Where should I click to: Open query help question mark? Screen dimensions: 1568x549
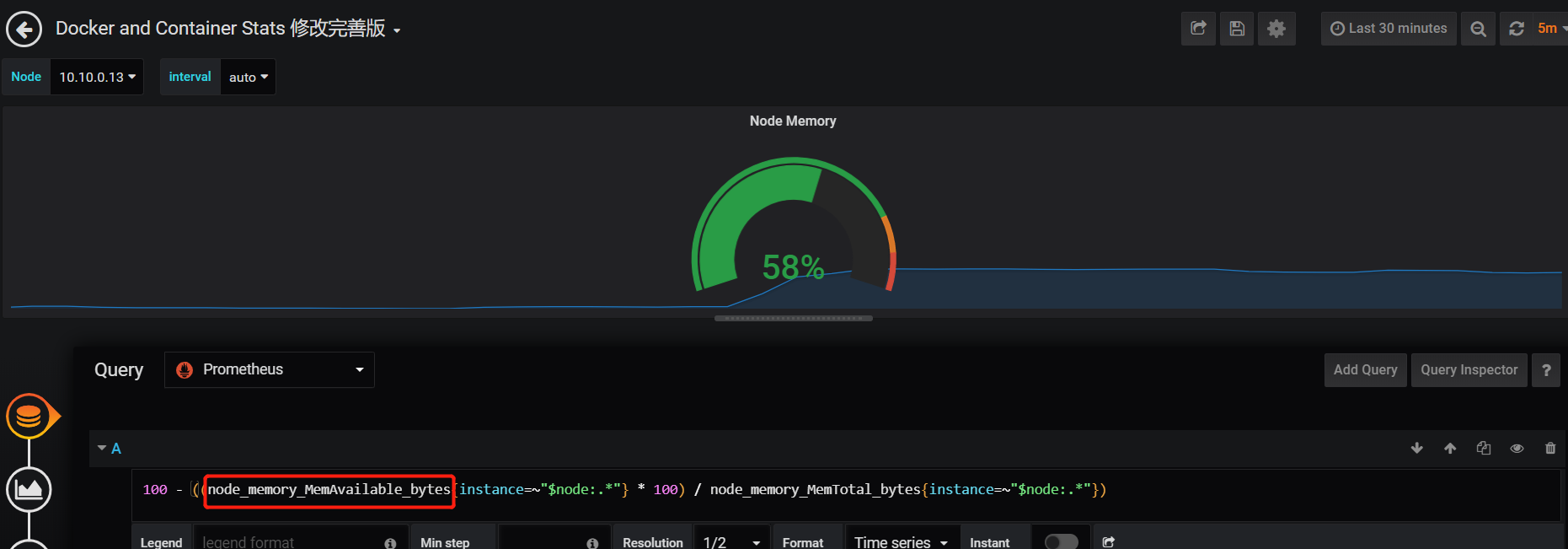tap(1546, 370)
